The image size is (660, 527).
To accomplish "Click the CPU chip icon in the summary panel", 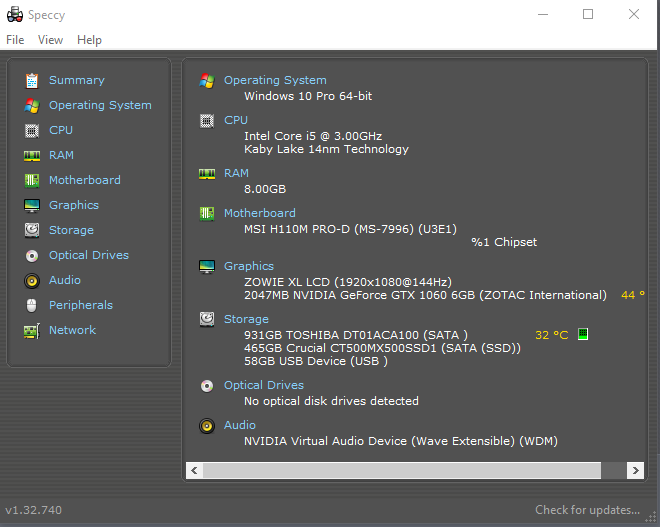I will coord(207,121).
